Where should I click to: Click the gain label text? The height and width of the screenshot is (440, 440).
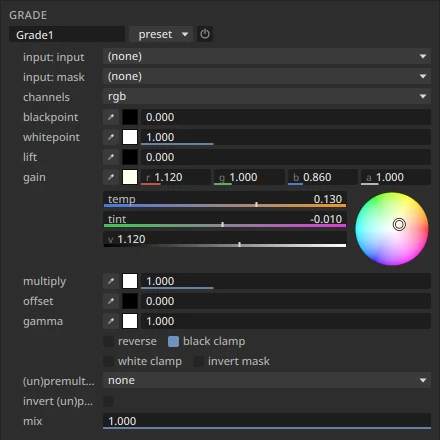point(34,178)
